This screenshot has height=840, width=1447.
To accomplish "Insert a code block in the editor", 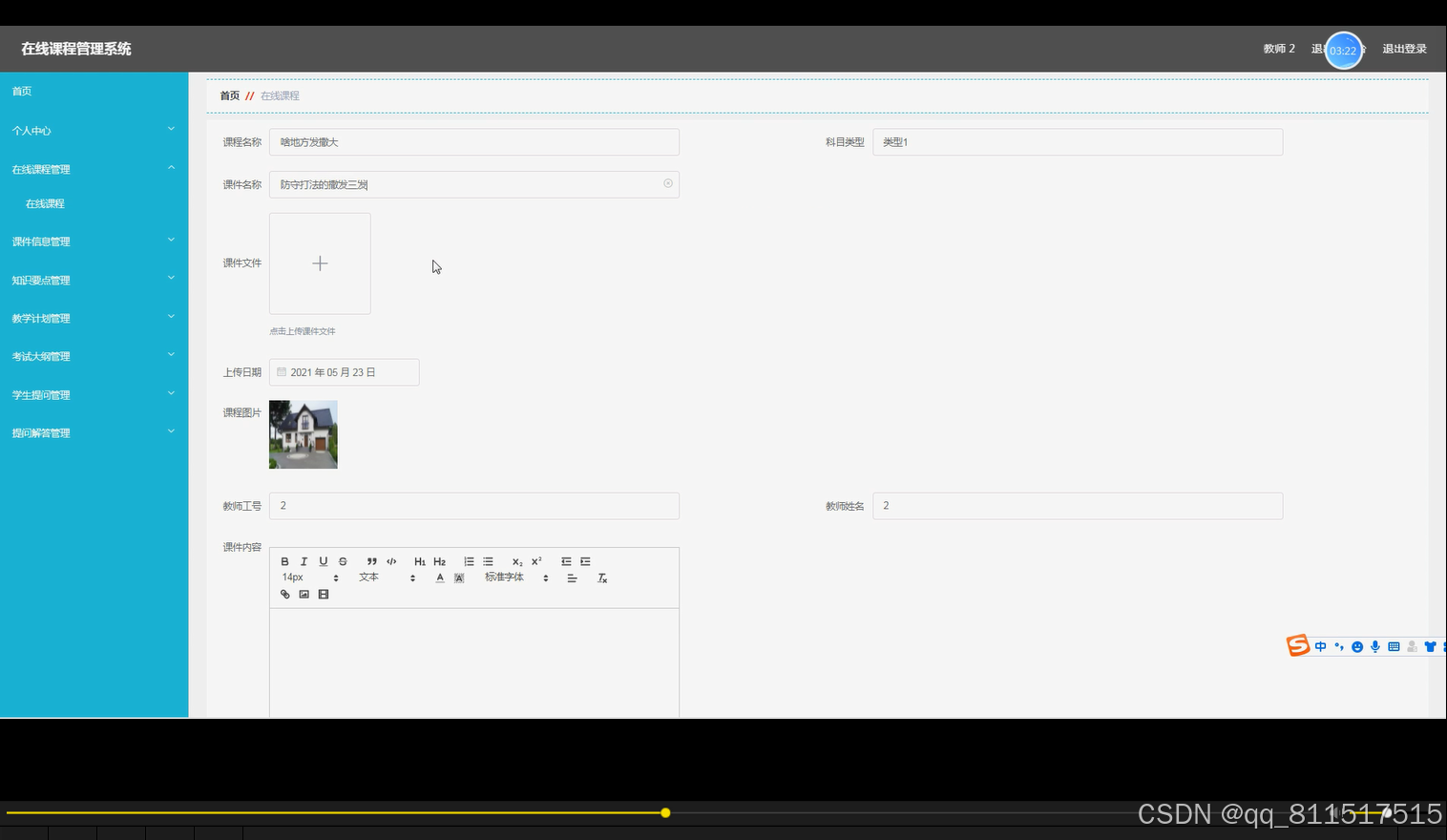I will tap(391, 561).
